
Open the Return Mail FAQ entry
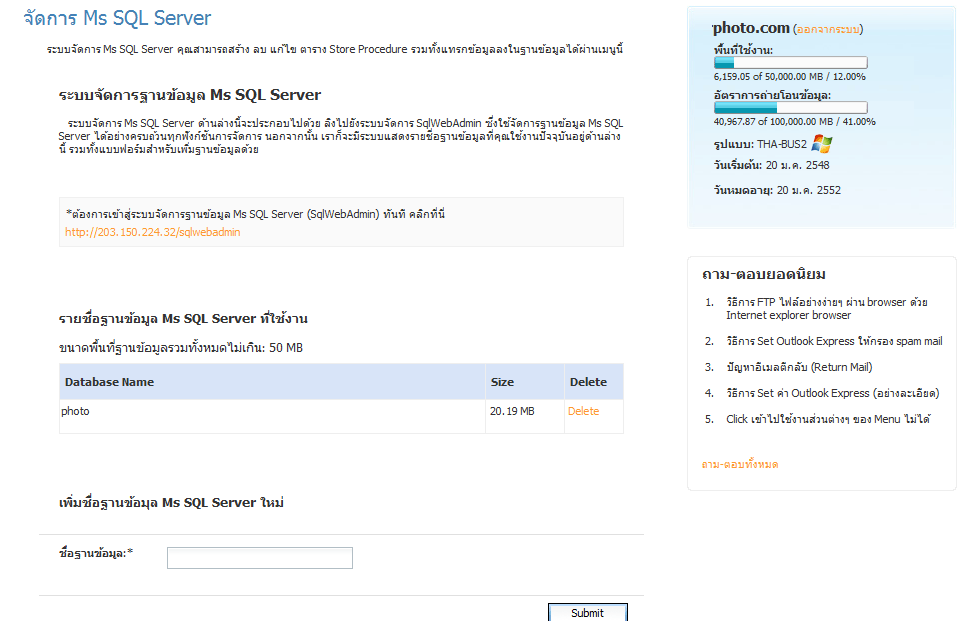[x=799, y=367]
